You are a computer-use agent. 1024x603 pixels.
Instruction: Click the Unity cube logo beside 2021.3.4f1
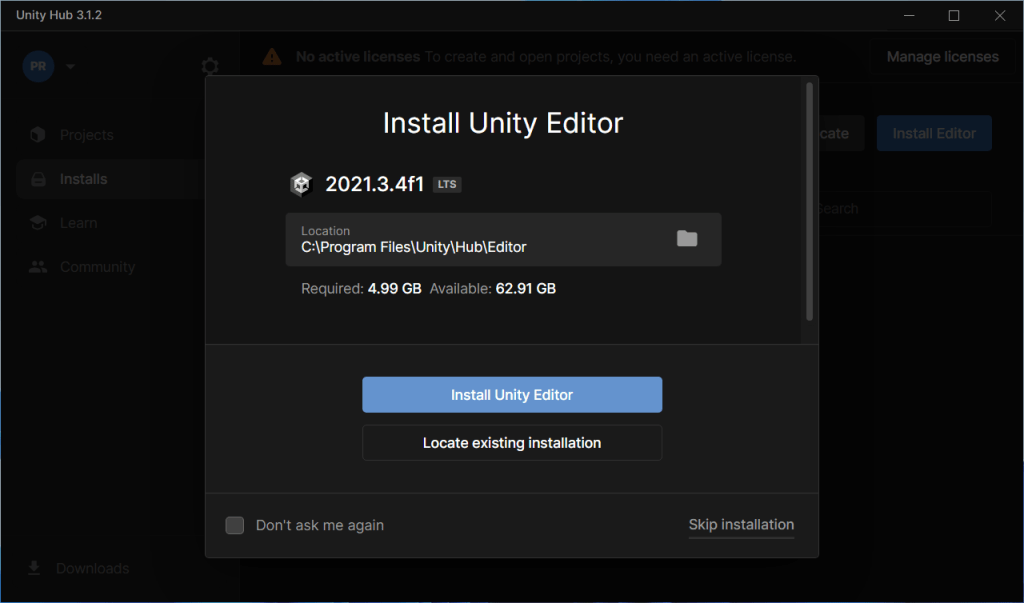[x=301, y=184]
